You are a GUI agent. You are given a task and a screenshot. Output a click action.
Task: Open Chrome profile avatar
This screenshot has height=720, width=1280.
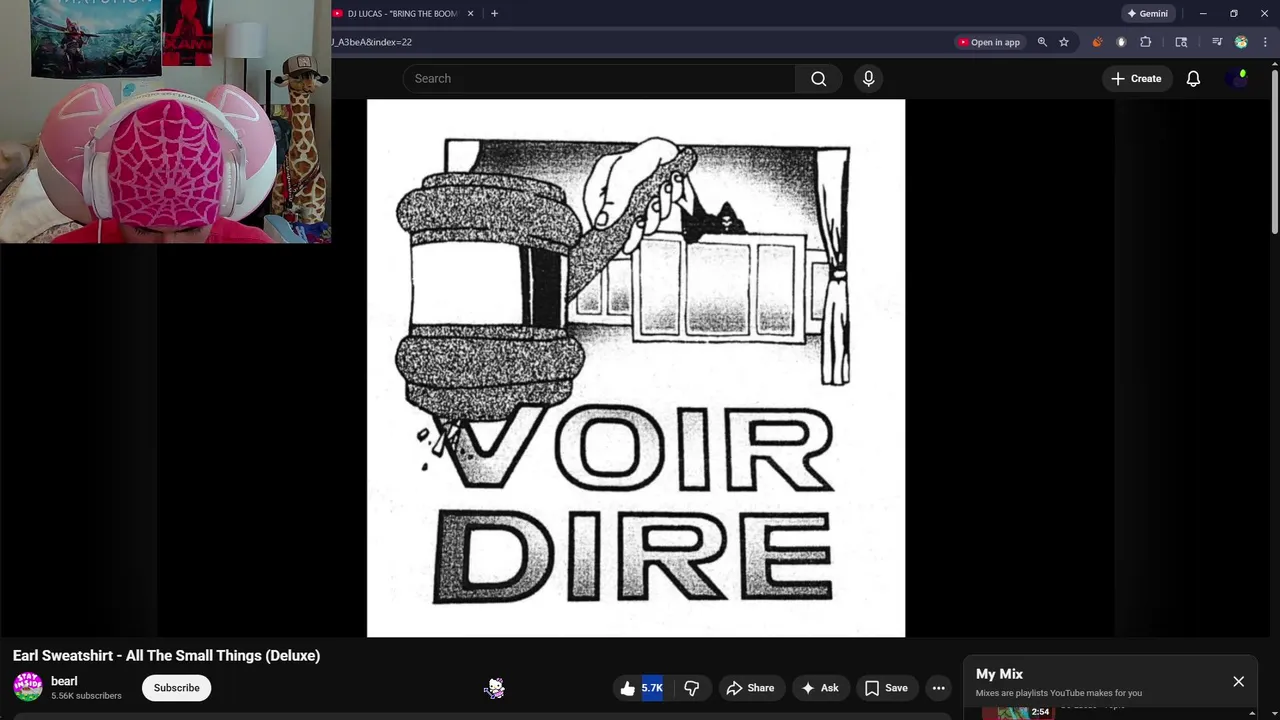coord(1241,42)
